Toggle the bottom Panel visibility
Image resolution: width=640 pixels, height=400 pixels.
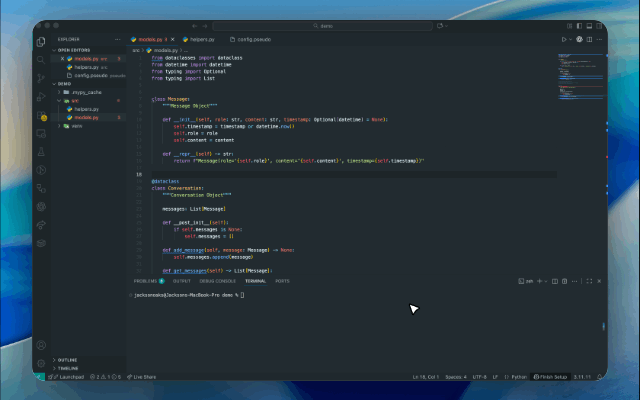[589, 26]
